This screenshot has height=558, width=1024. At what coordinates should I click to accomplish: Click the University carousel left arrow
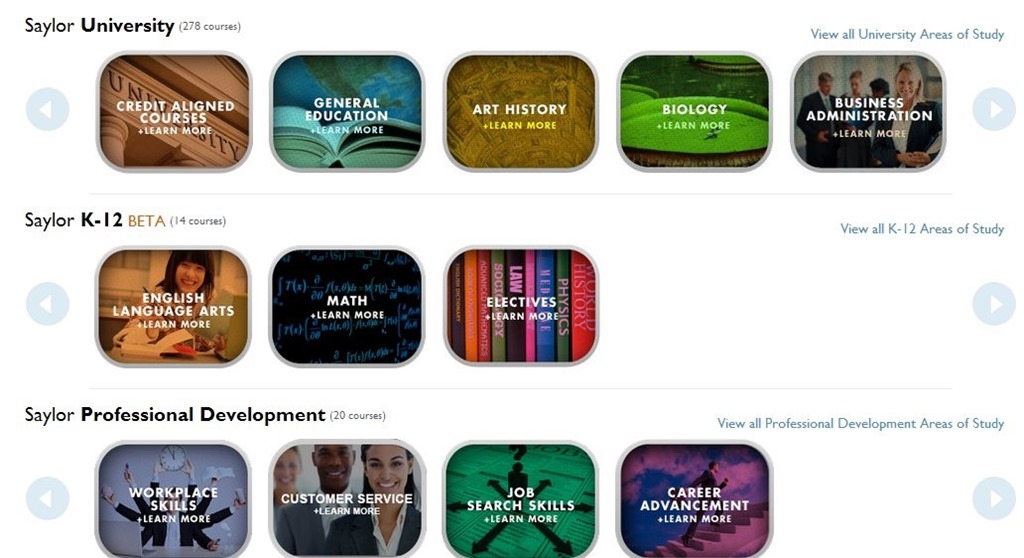point(48,109)
